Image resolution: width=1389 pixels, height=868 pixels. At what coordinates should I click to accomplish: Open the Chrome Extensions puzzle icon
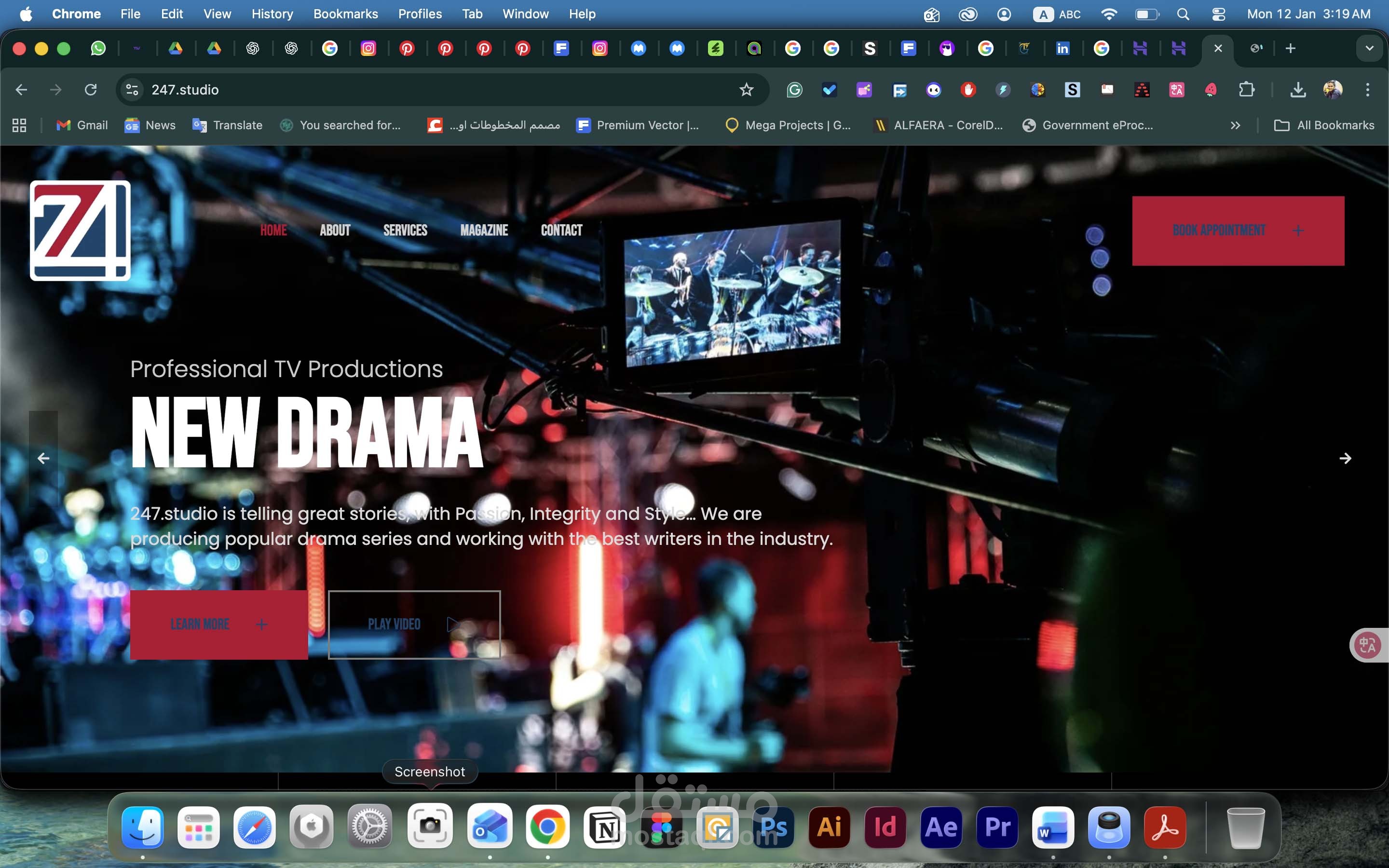(x=1246, y=90)
